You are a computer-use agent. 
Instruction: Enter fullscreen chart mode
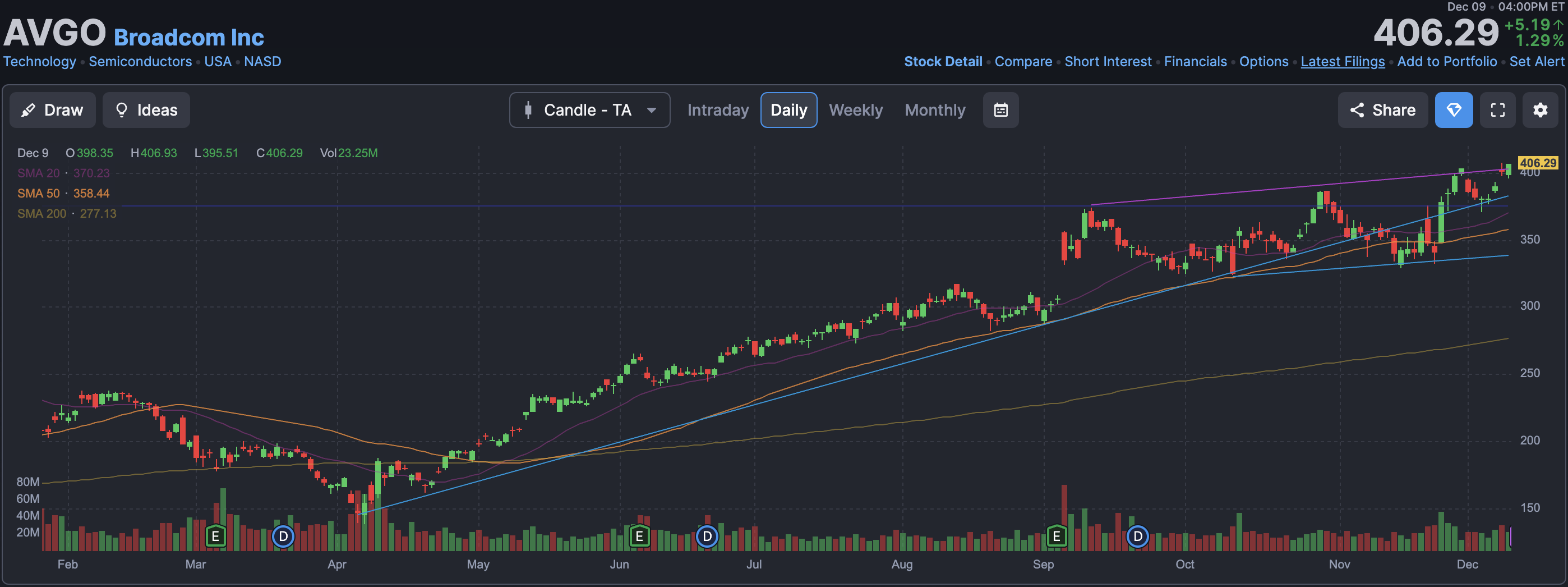[x=1497, y=110]
